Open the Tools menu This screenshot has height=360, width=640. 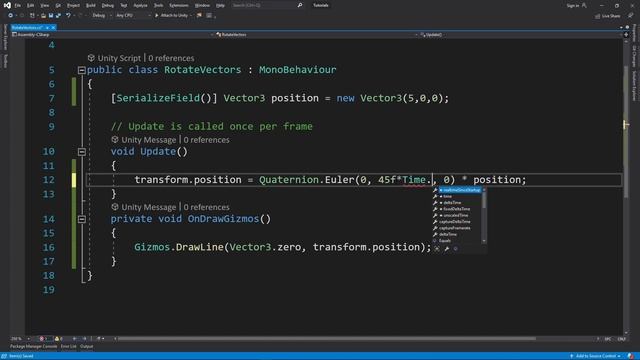pos(158,6)
